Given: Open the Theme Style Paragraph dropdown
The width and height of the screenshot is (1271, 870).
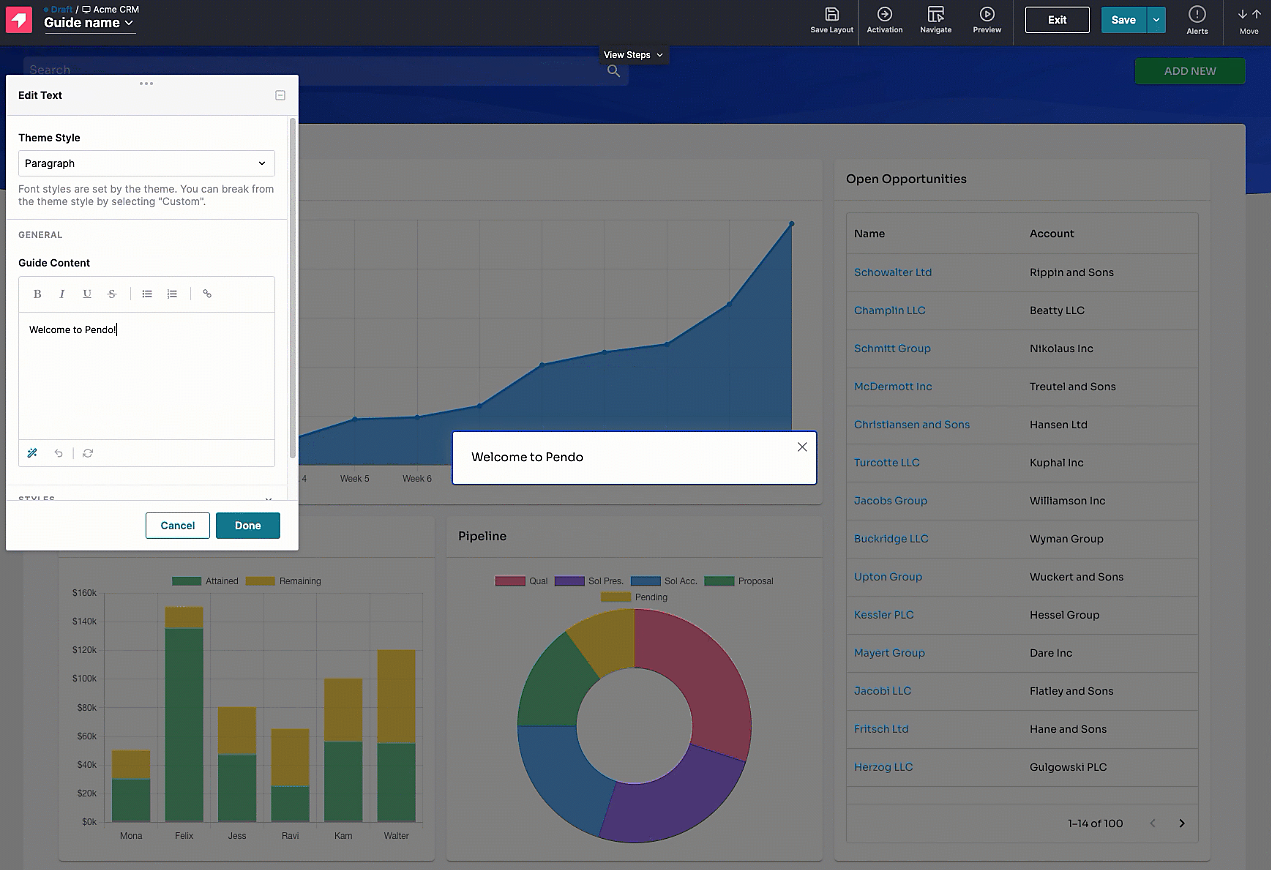Looking at the screenshot, I should coord(146,163).
